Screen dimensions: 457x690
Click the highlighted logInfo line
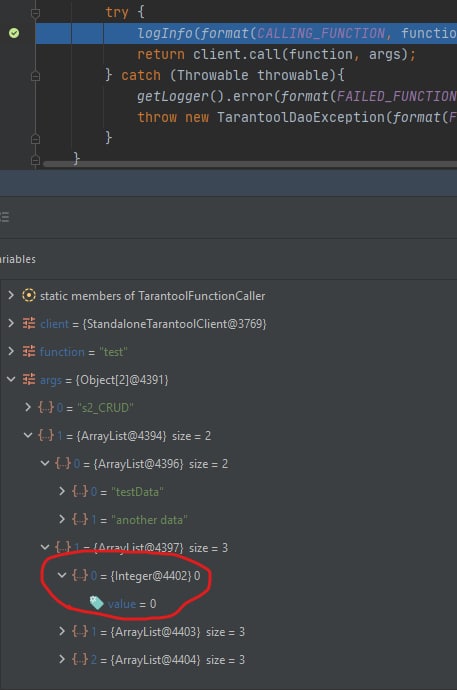coord(246,33)
